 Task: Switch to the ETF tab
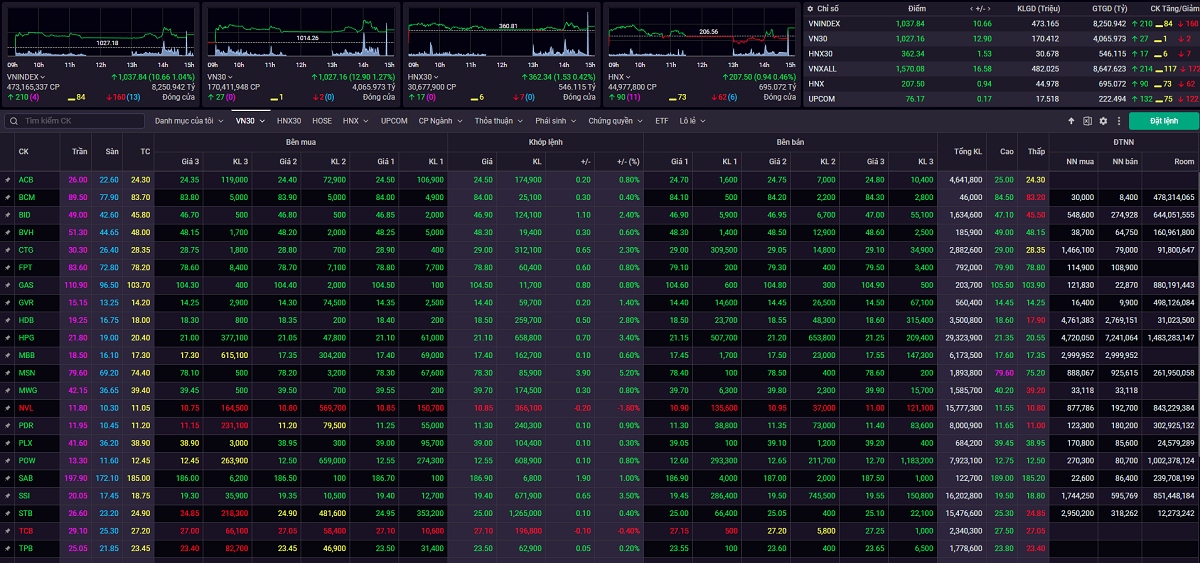coord(662,121)
